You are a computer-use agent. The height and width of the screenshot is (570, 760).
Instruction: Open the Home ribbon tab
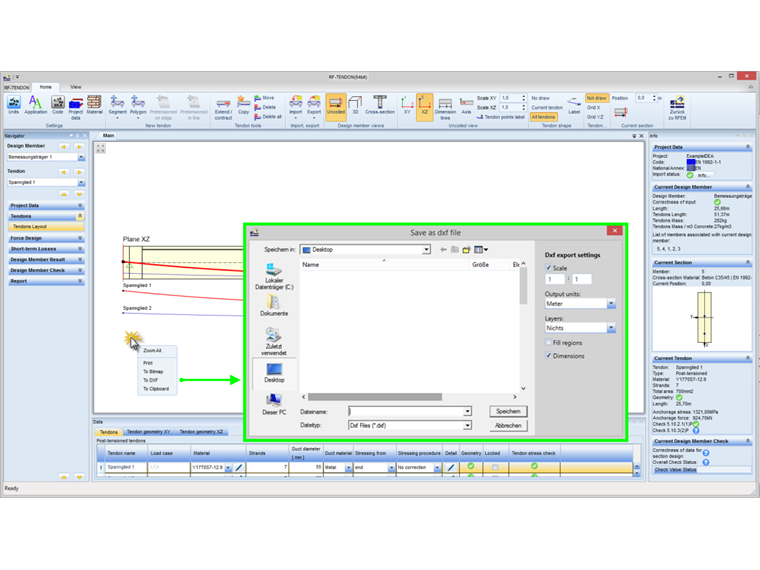tap(46, 87)
